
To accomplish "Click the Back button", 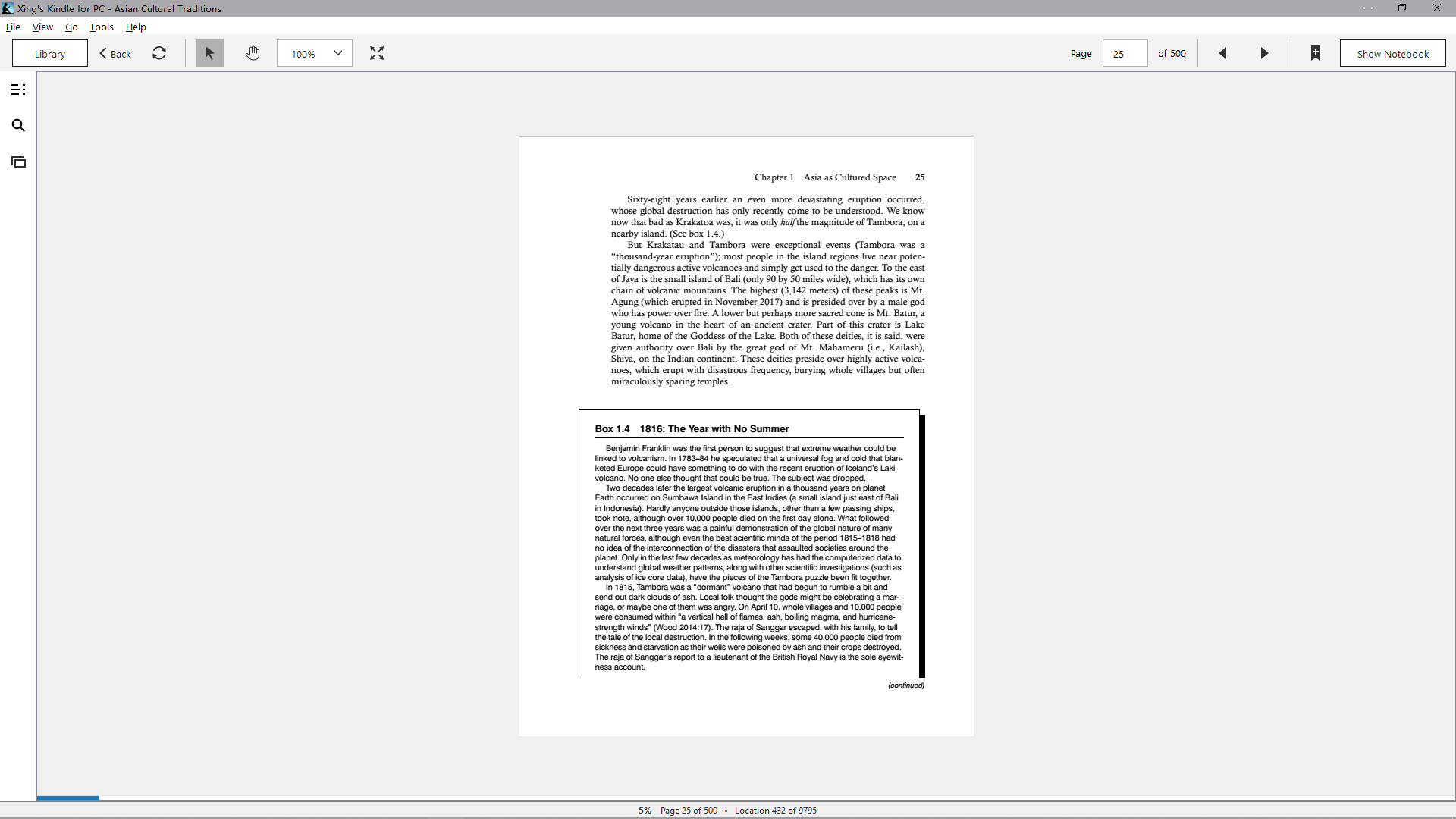I will 115,53.
